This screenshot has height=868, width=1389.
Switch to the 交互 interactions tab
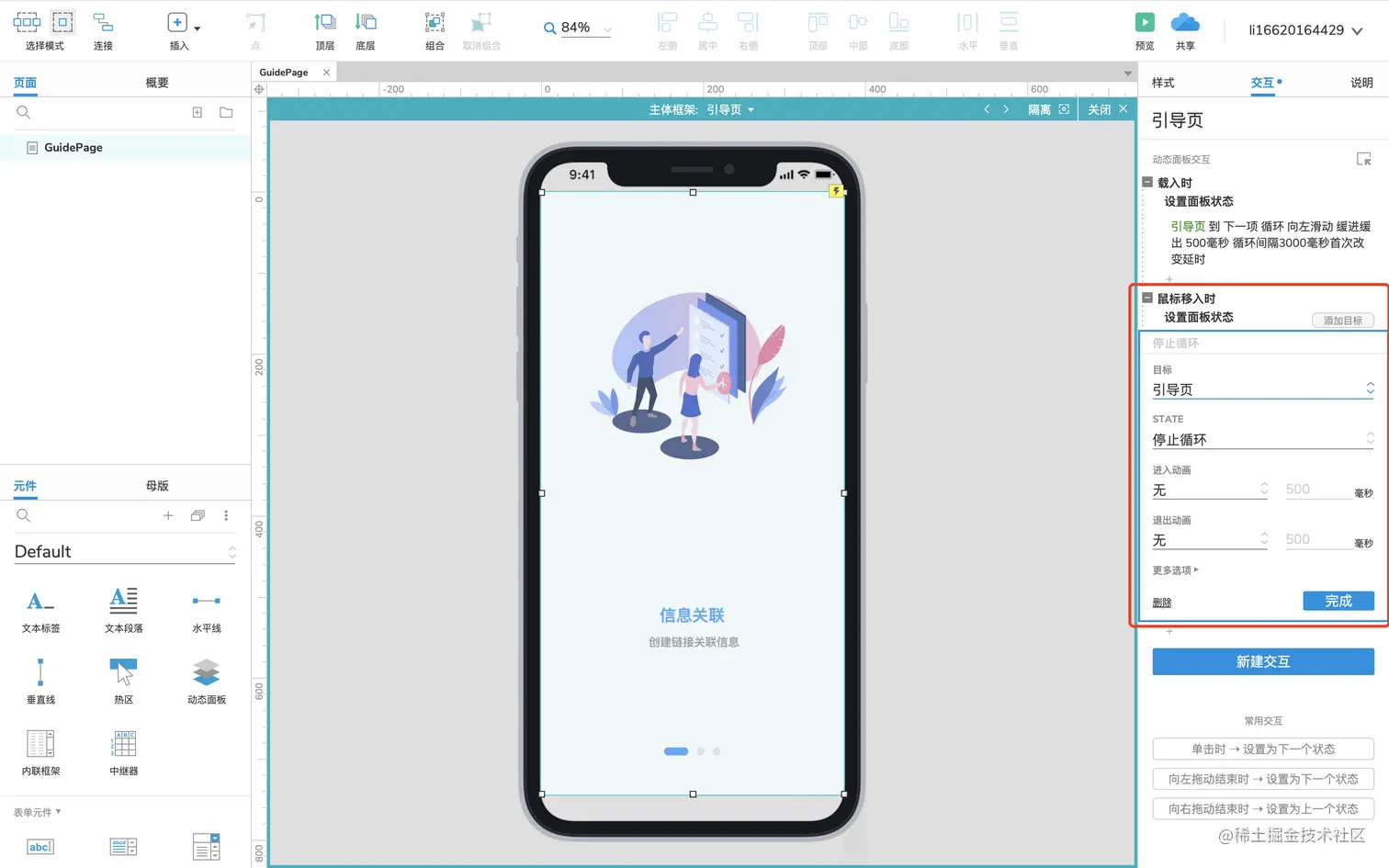point(1263,83)
